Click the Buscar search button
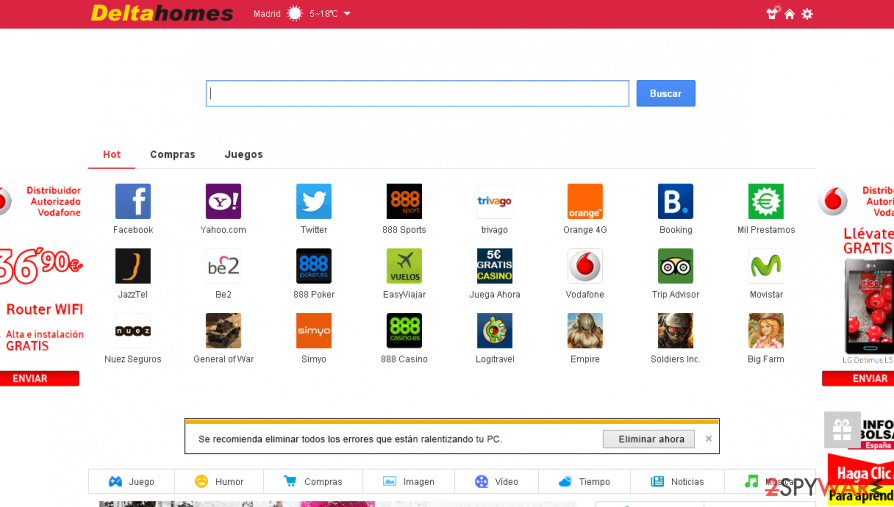This screenshot has width=894, height=507. [x=666, y=94]
